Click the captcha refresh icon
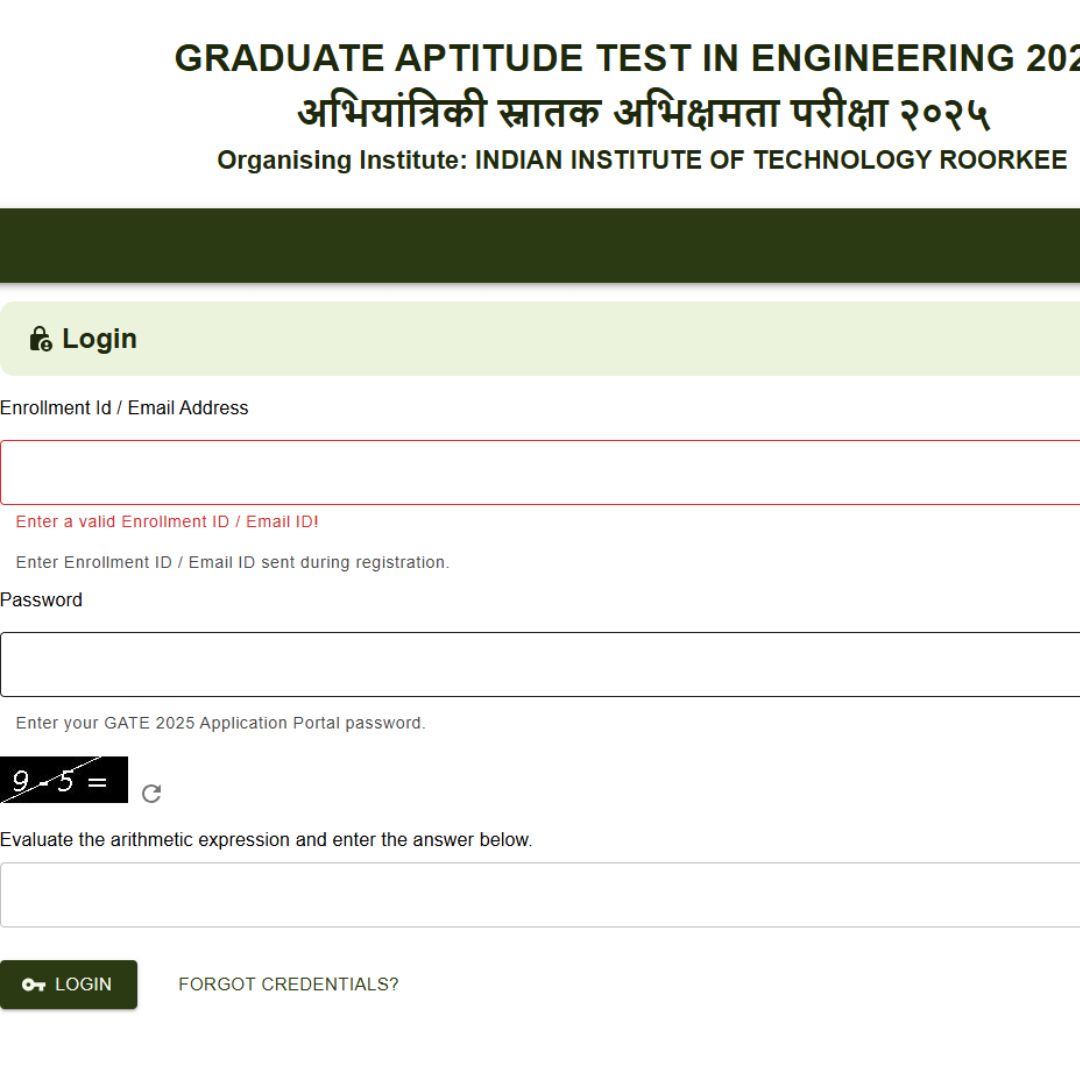This screenshot has height=1080, width=1080. tap(151, 794)
